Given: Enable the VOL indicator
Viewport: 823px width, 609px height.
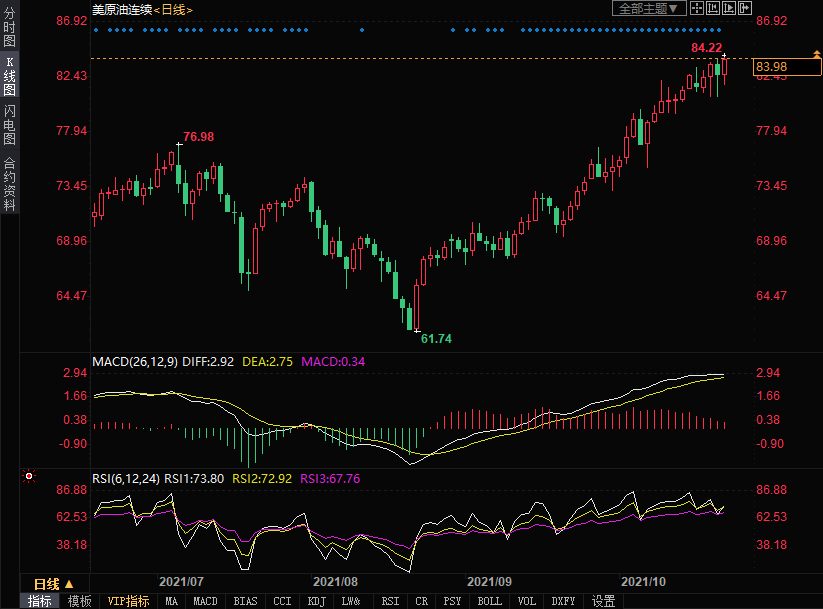Looking at the screenshot, I should [x=526, y=601].
